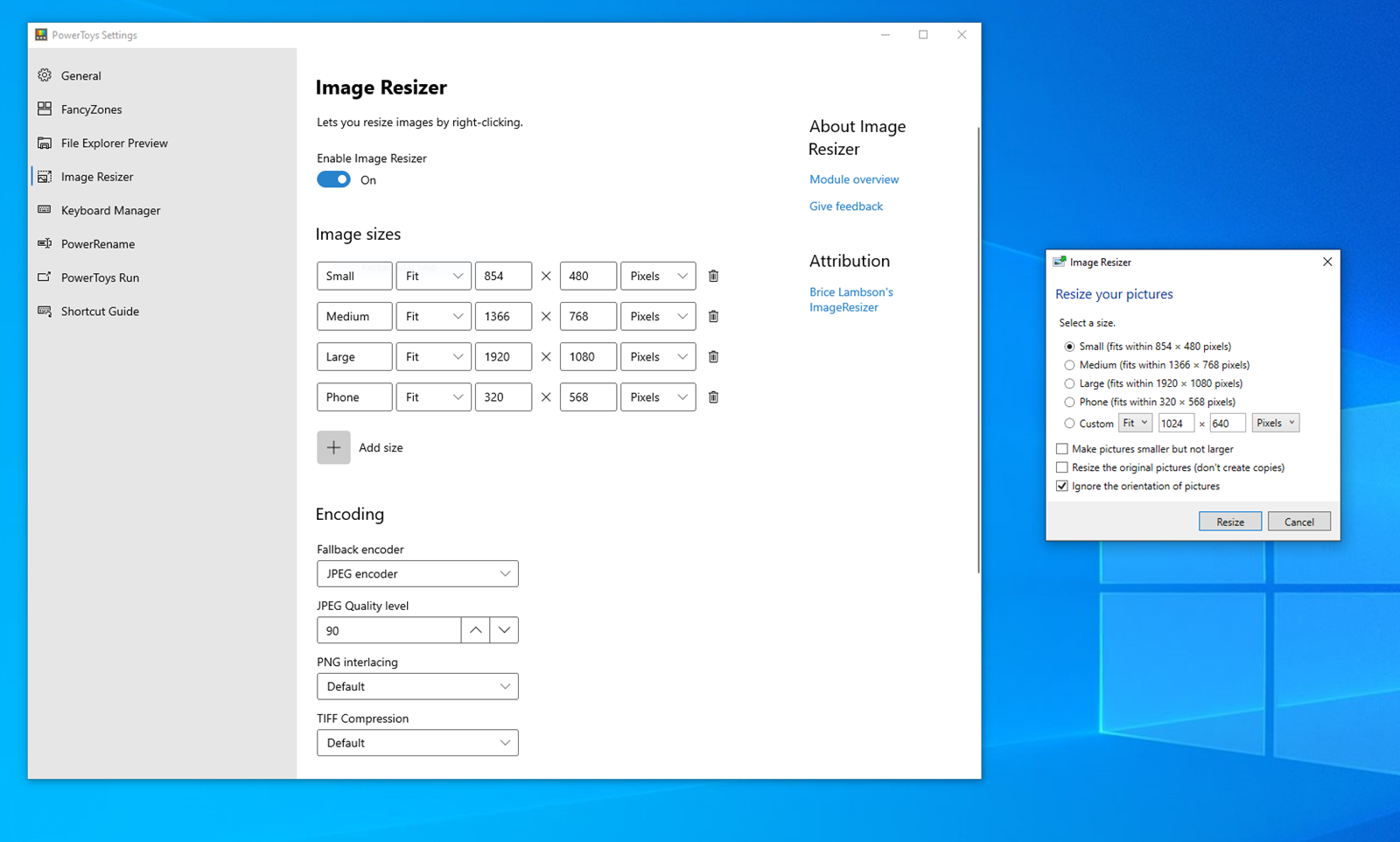Select the PowerRename icon in sidebar

(45, 244)
